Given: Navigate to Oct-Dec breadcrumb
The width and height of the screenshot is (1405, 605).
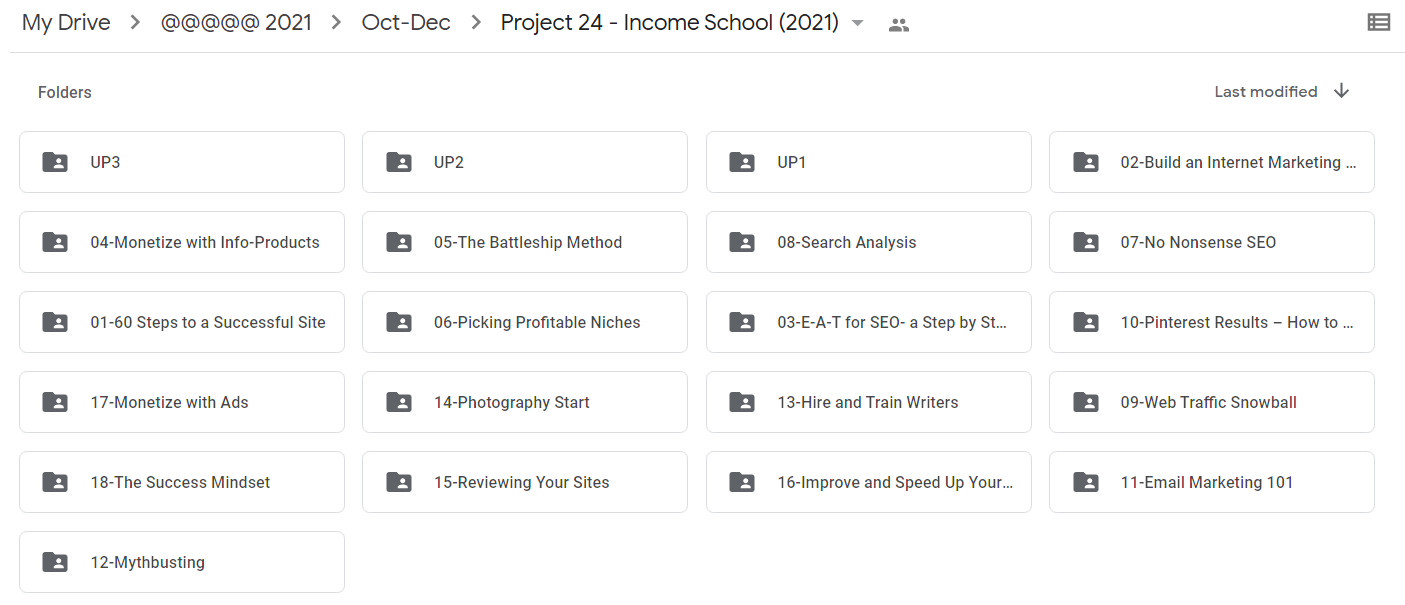Looking at the screenshot, I should pos(406,23).
